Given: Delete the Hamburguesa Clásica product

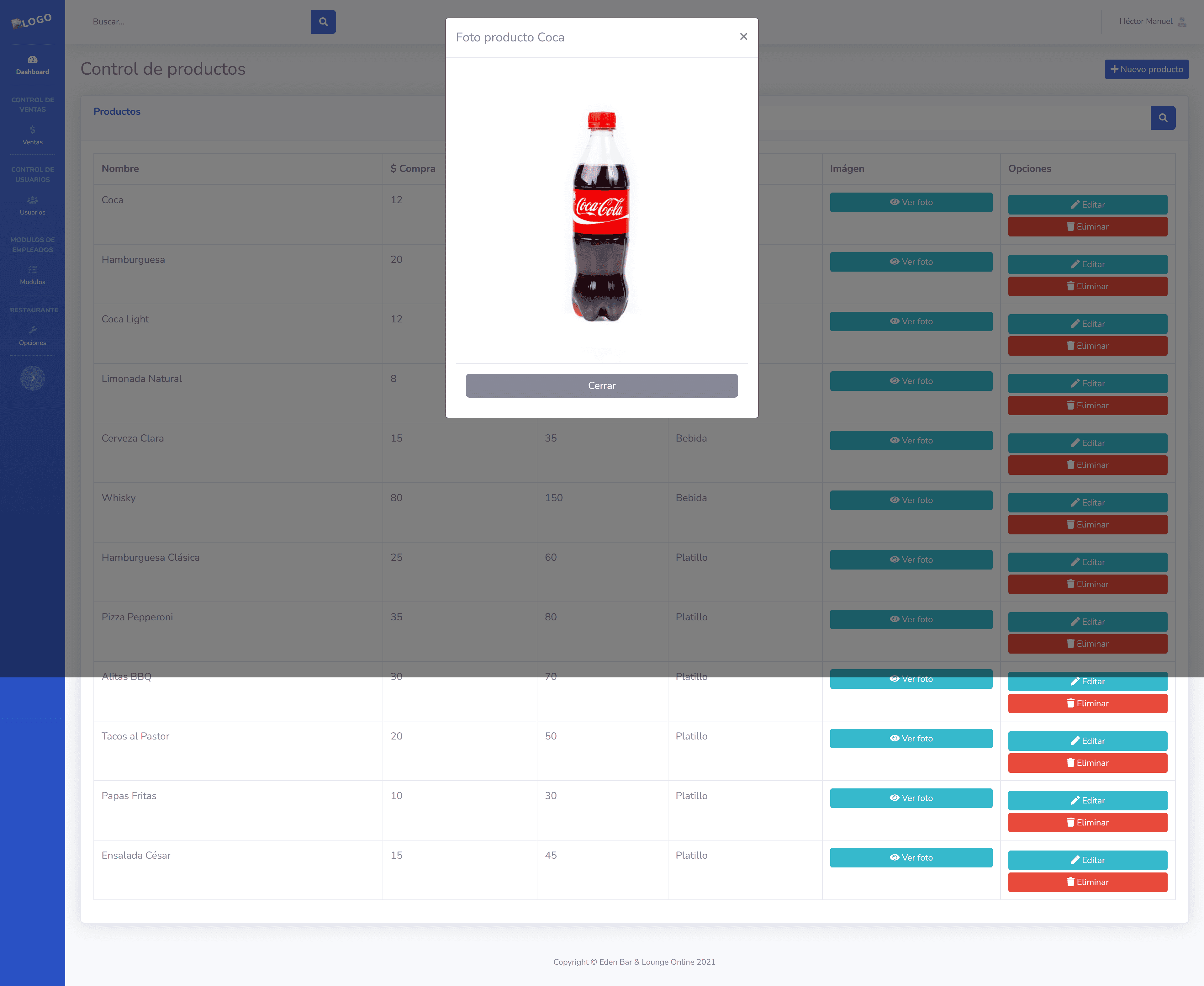Looking at the screenshot, I should [1088, 585].
